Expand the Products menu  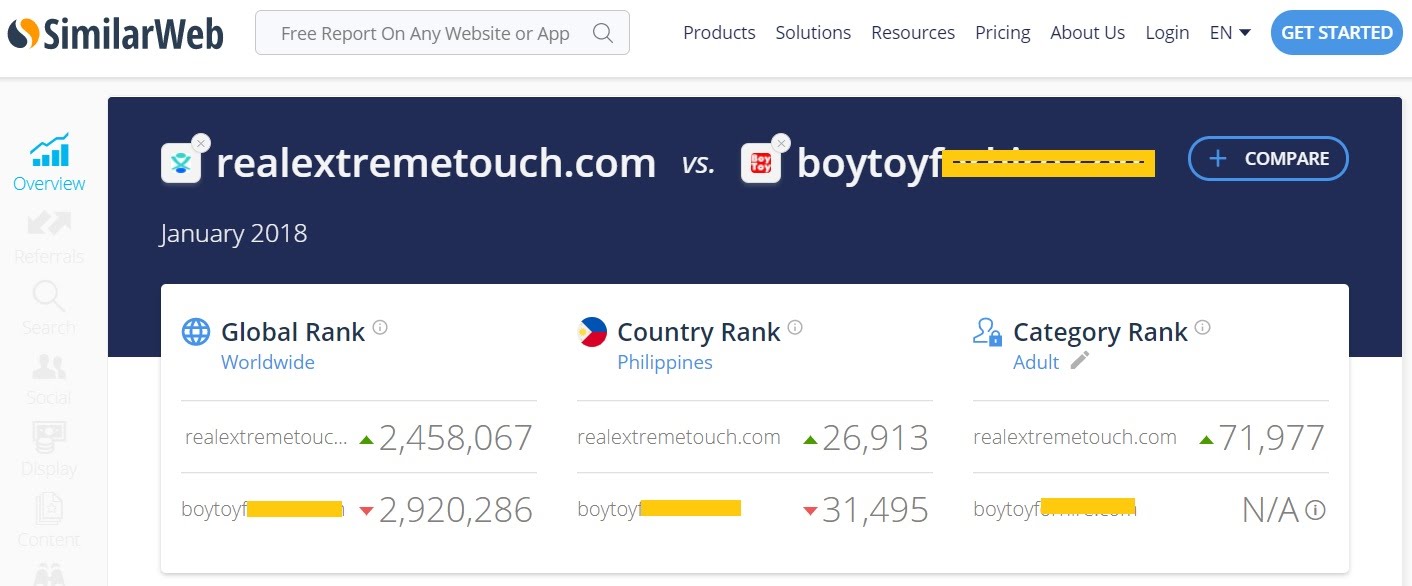click(719, 33)
